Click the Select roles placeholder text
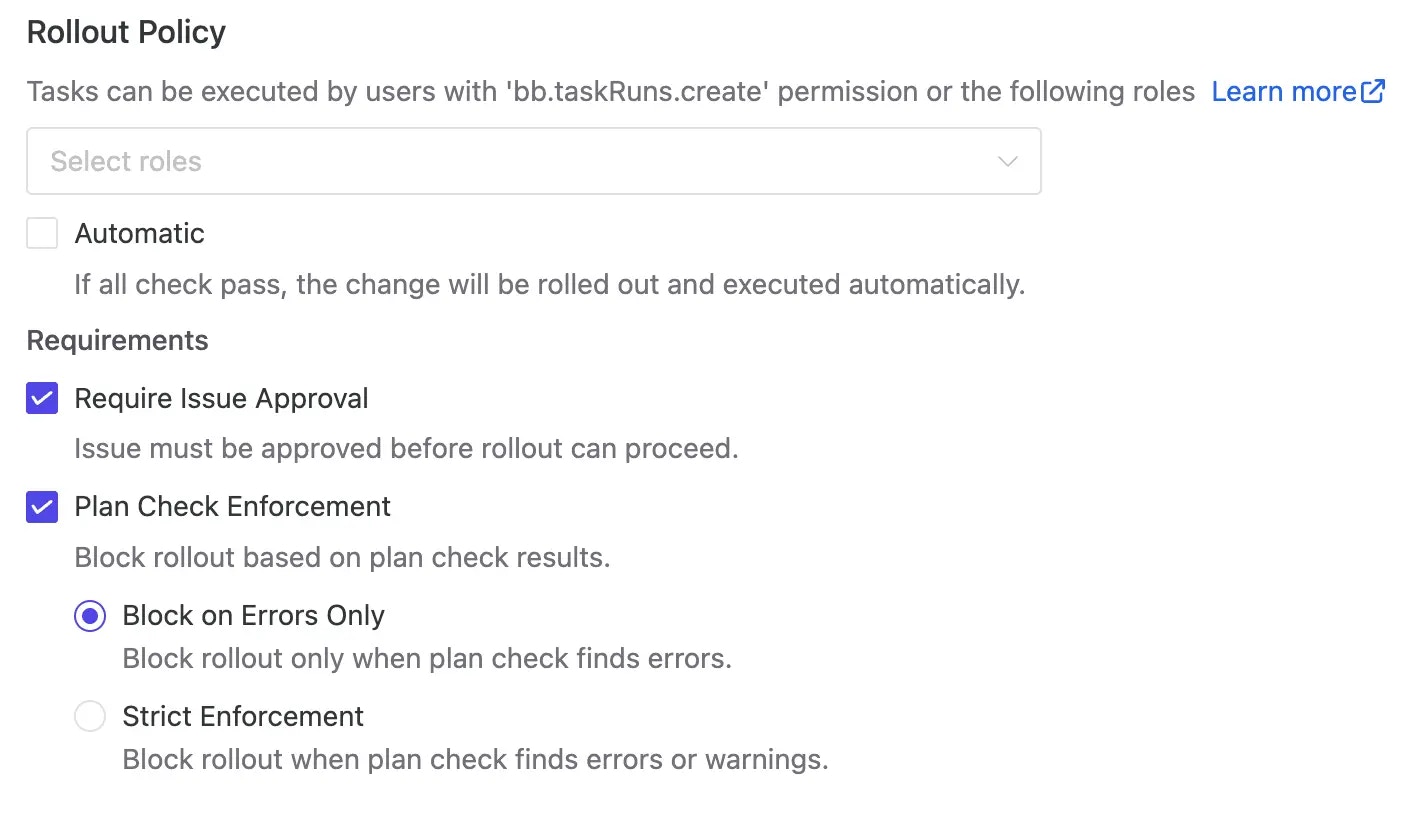This screenshot has height=826, width=1420. pyautogui.click(x=125, y=161)
